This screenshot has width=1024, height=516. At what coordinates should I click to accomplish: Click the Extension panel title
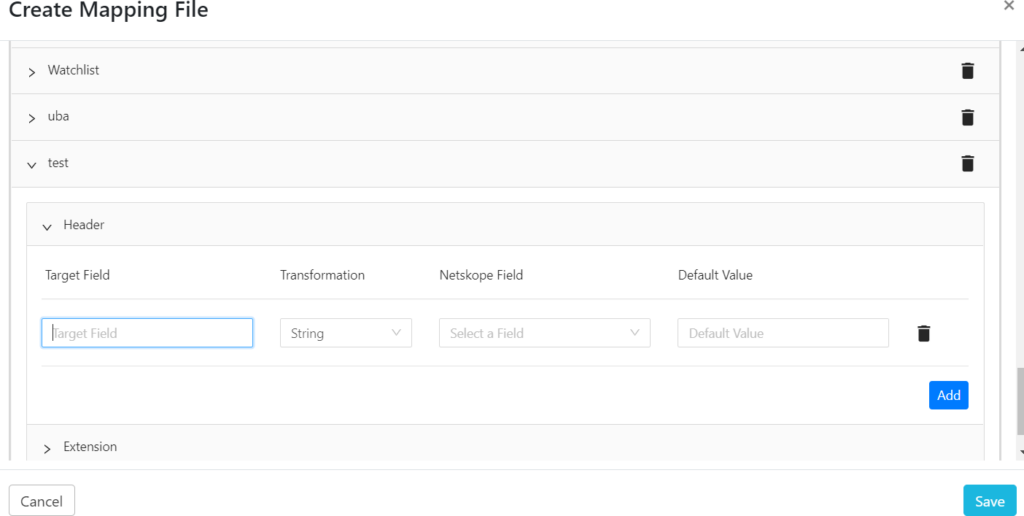(90, 447)
